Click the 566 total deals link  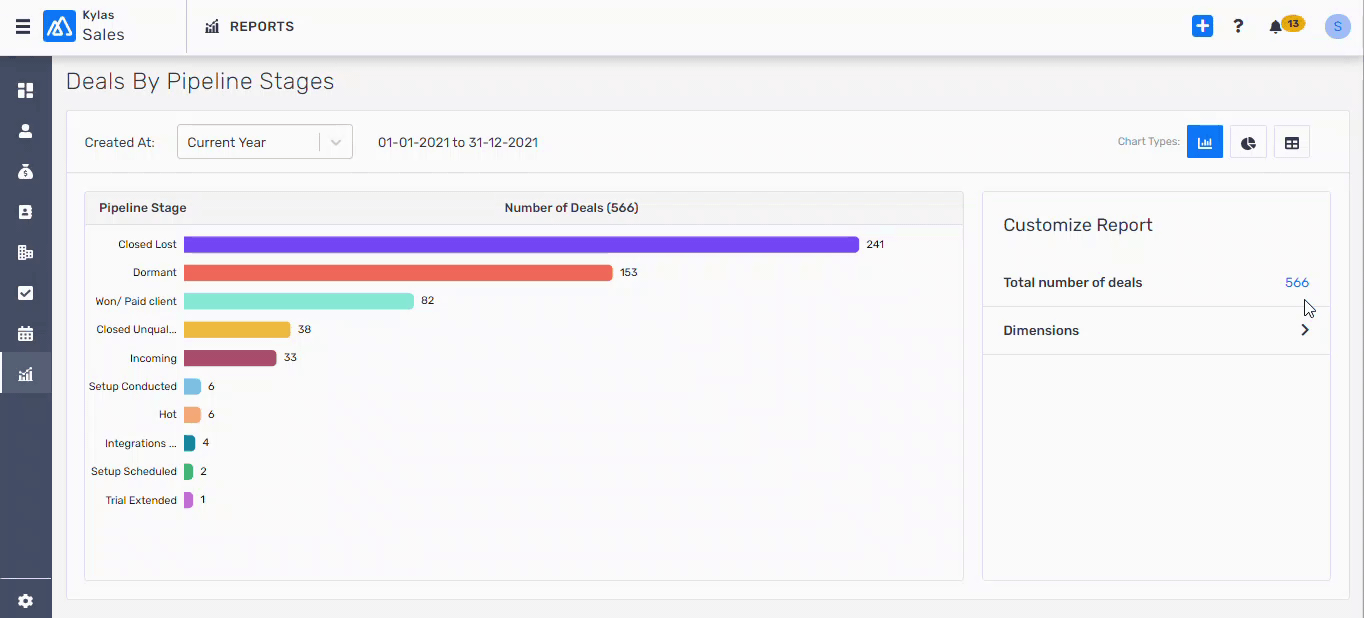click(x=1297, y=282)
